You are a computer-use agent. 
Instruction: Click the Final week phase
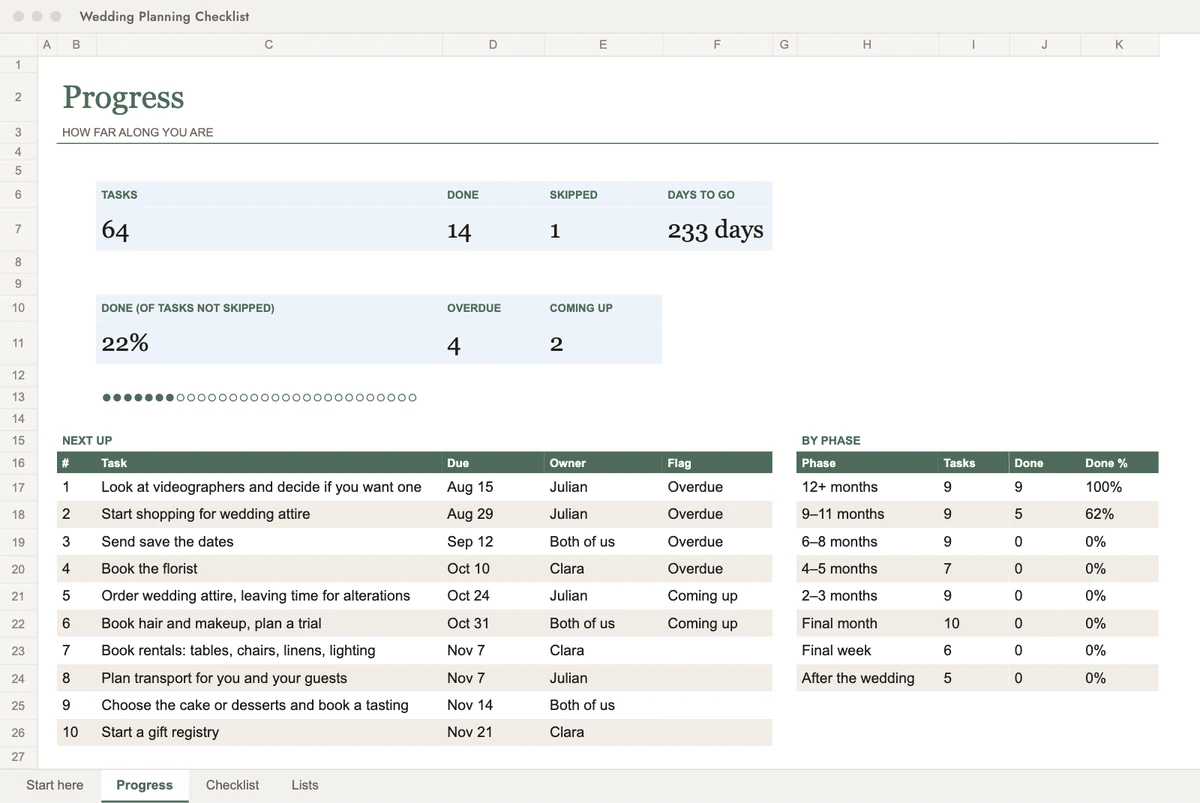point(836,650)
